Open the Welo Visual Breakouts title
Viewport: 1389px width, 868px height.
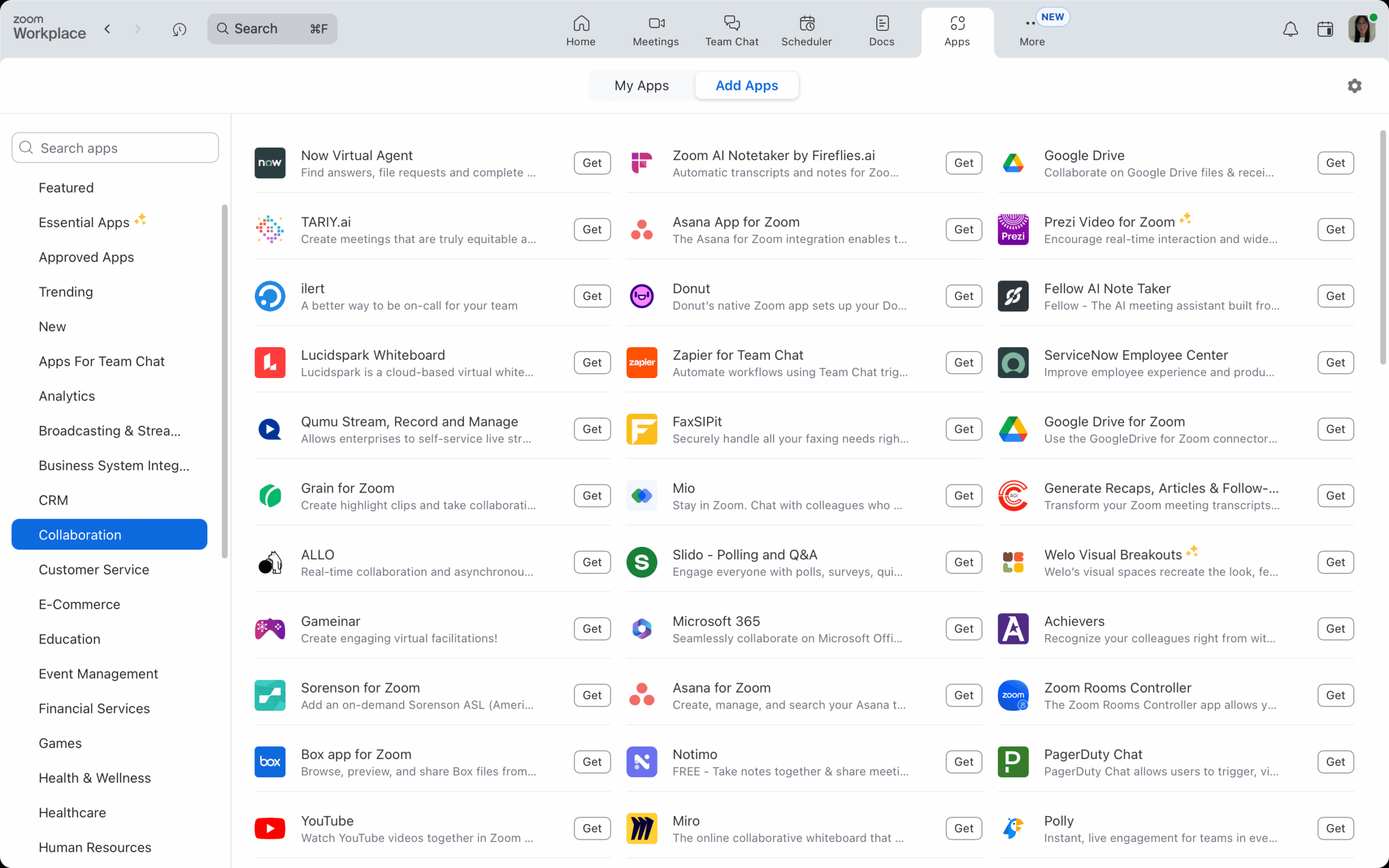point(1112,554)
